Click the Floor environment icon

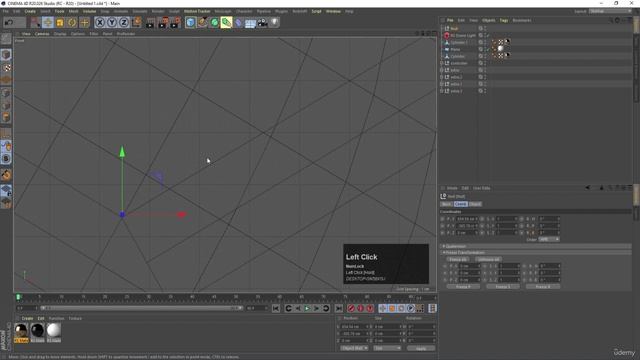coord(250,22)
